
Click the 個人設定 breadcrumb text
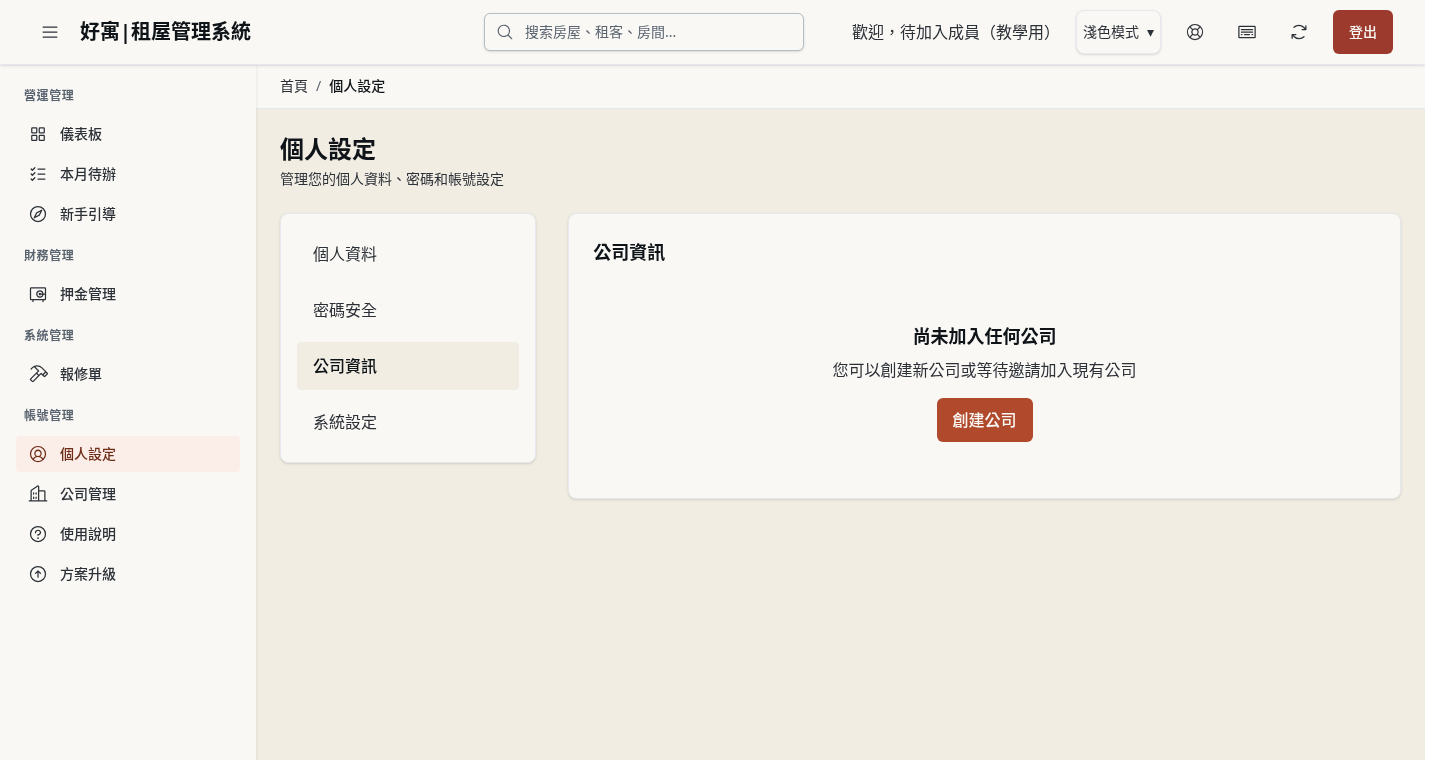357,86
